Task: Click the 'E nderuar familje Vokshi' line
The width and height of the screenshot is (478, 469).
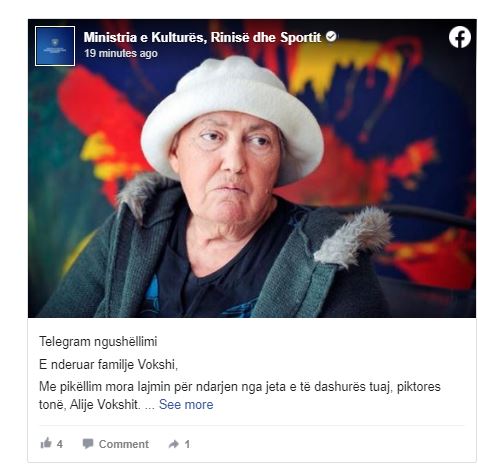Action: [108, 364]
